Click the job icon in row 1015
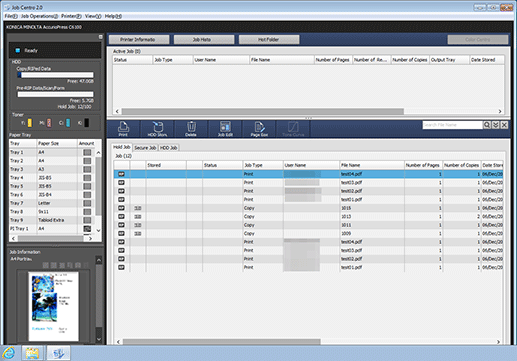Screen dimensions: 517x361 pyautogui.click(x=121, y=208)
